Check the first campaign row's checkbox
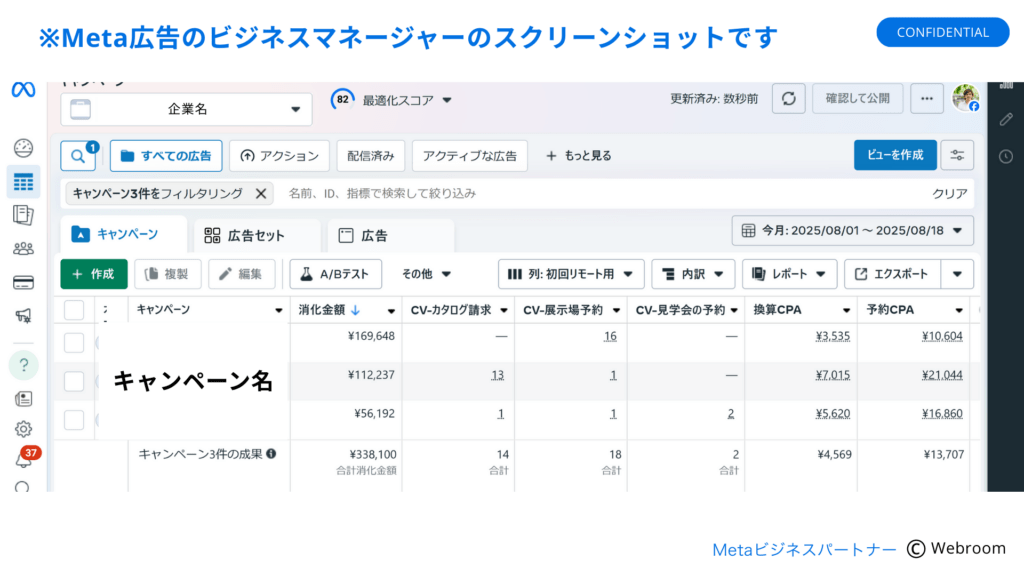Screen dimensions: 1024x576 73,343
